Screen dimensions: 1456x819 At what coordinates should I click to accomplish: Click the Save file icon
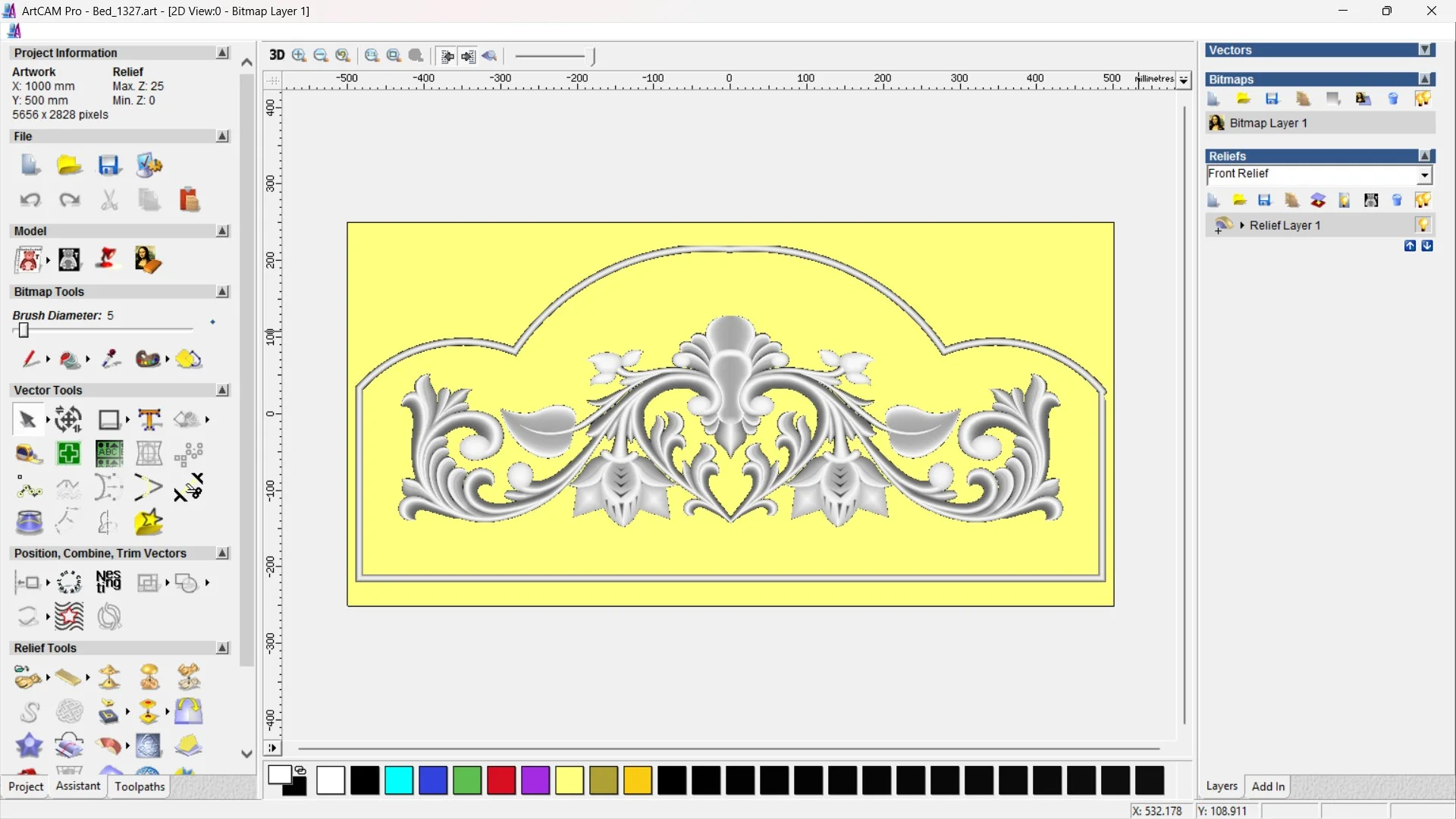point(109,165)
